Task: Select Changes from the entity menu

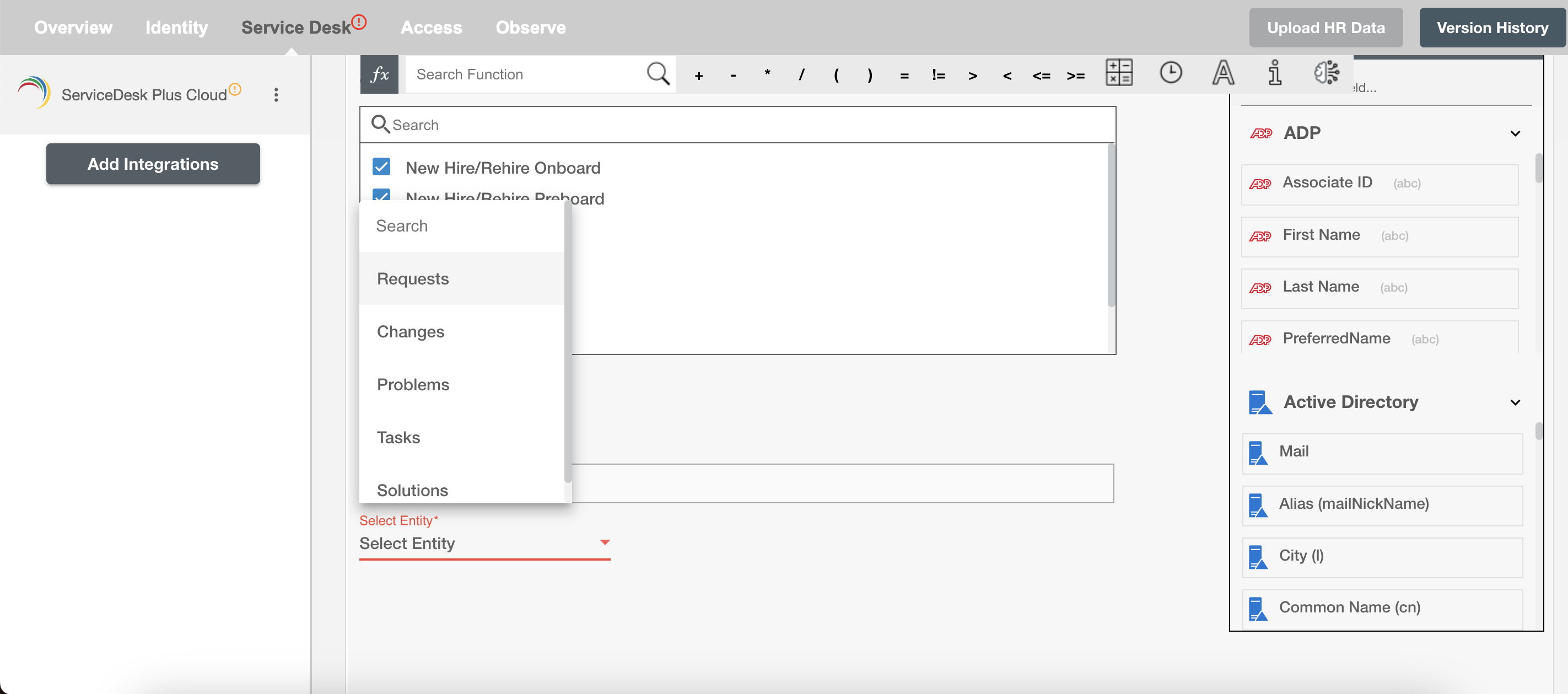Action: tap(410, 331)
